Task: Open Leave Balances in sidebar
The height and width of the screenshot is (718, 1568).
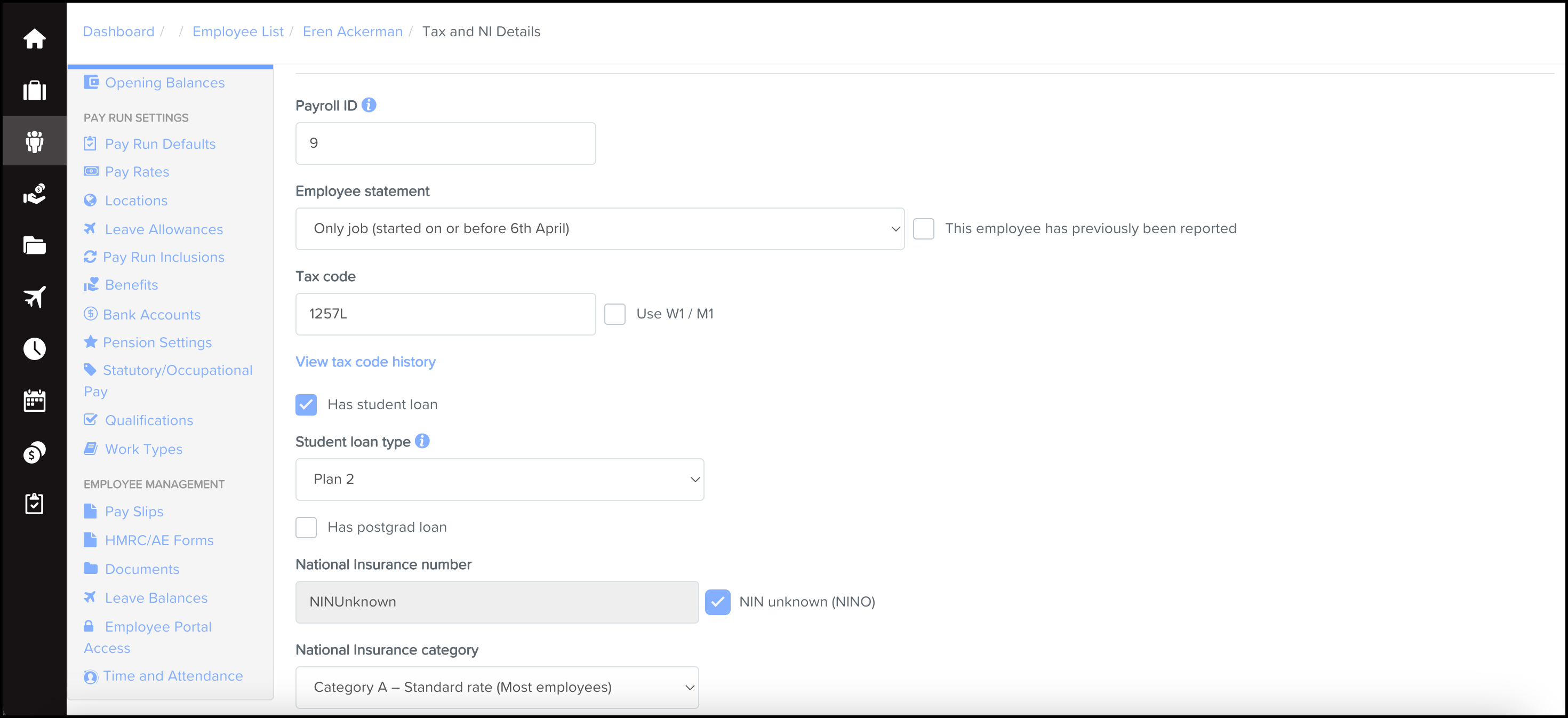Action: click(156, 597)
